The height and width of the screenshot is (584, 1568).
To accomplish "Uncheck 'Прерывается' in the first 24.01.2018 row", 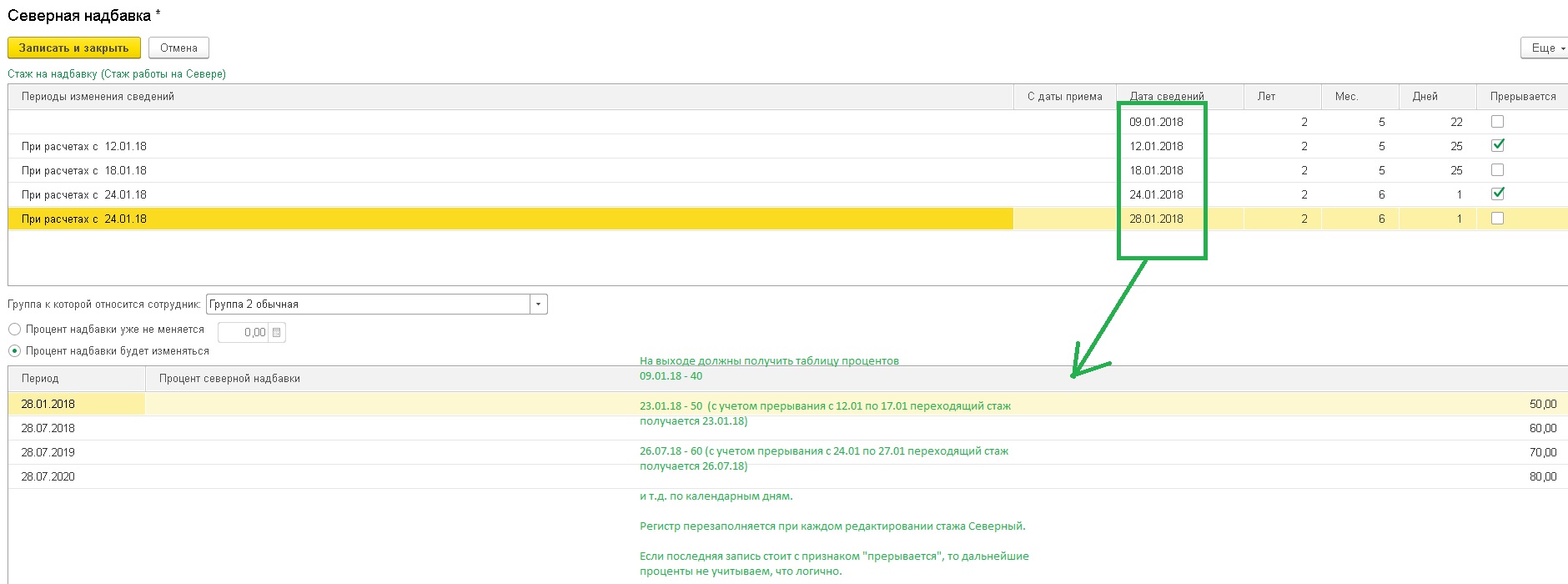I will 1497,194.
